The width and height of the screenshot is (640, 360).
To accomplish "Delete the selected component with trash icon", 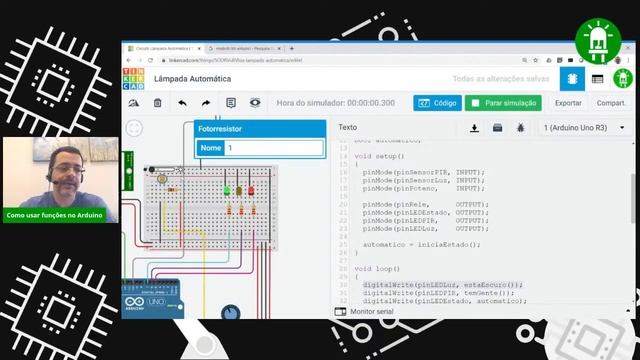I will (x=158, y=103).
